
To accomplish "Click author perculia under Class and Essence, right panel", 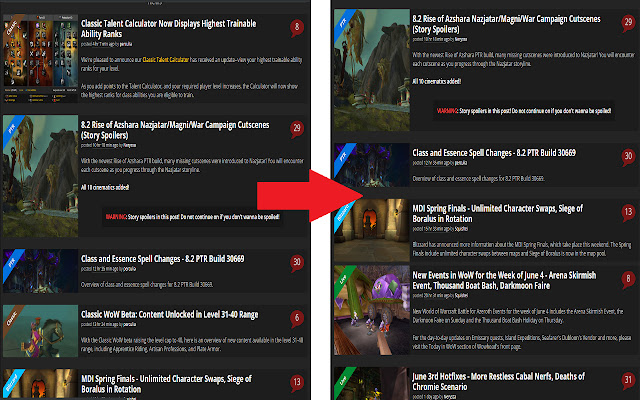I will pyautogui.click(x=461, y=163).
